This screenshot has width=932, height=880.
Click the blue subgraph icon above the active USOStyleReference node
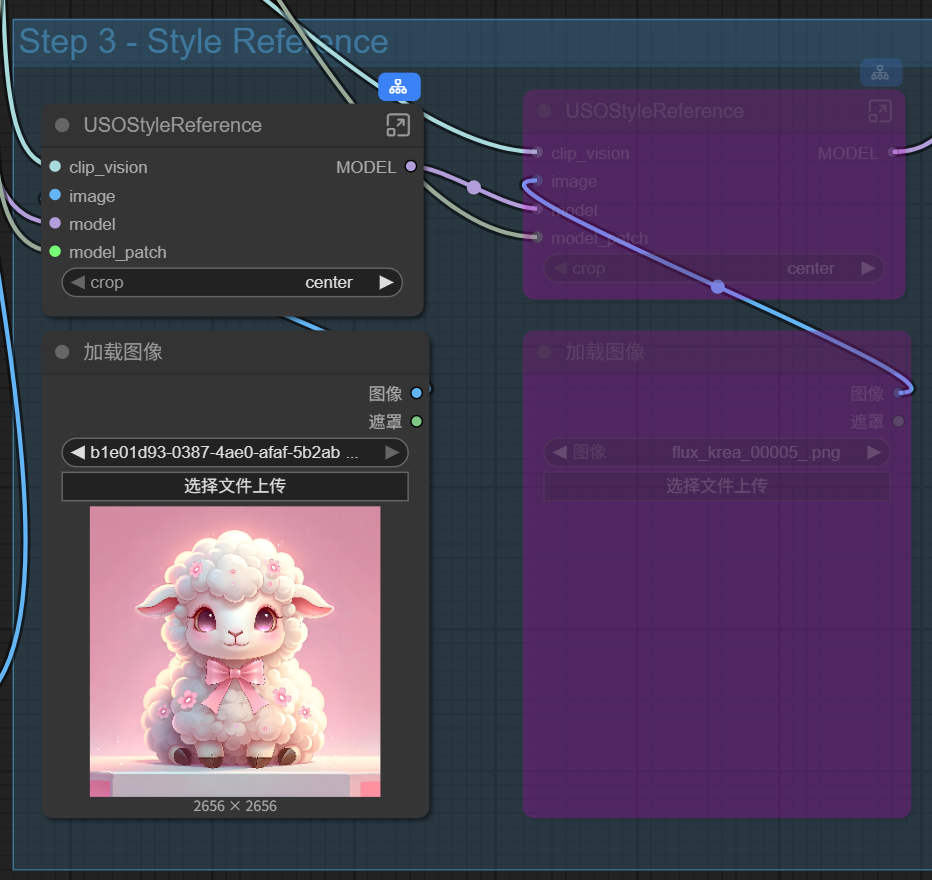(399, 87)
